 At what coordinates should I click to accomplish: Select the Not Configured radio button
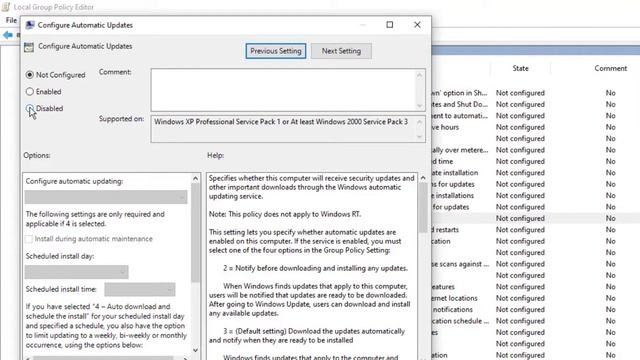tap(29, 75)
